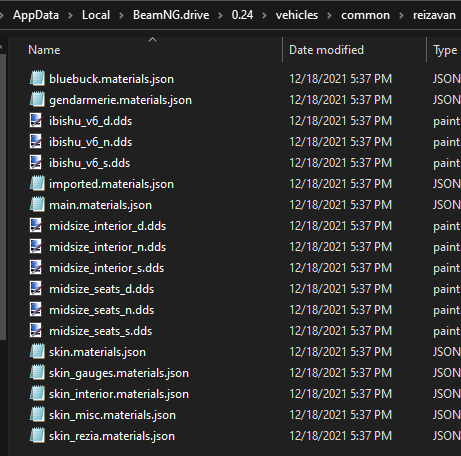Click the reizavan breadcrumb segment
This screenshot has width=461, height=456.
click(434, 15)
